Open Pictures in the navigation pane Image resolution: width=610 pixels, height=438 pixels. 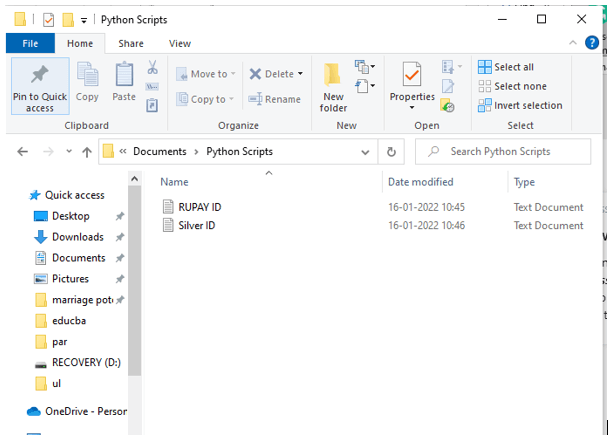coord(61,279)
